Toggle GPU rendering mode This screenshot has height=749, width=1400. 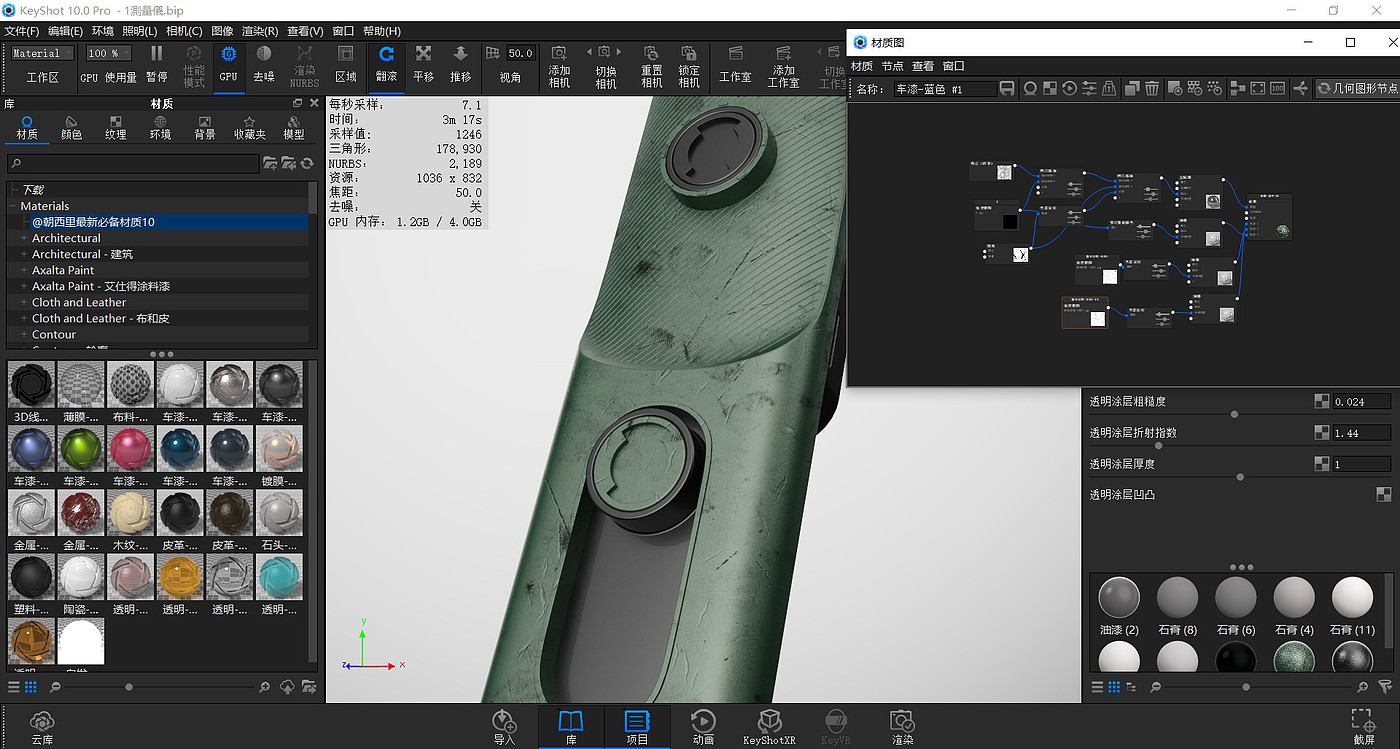click(228, 62)
